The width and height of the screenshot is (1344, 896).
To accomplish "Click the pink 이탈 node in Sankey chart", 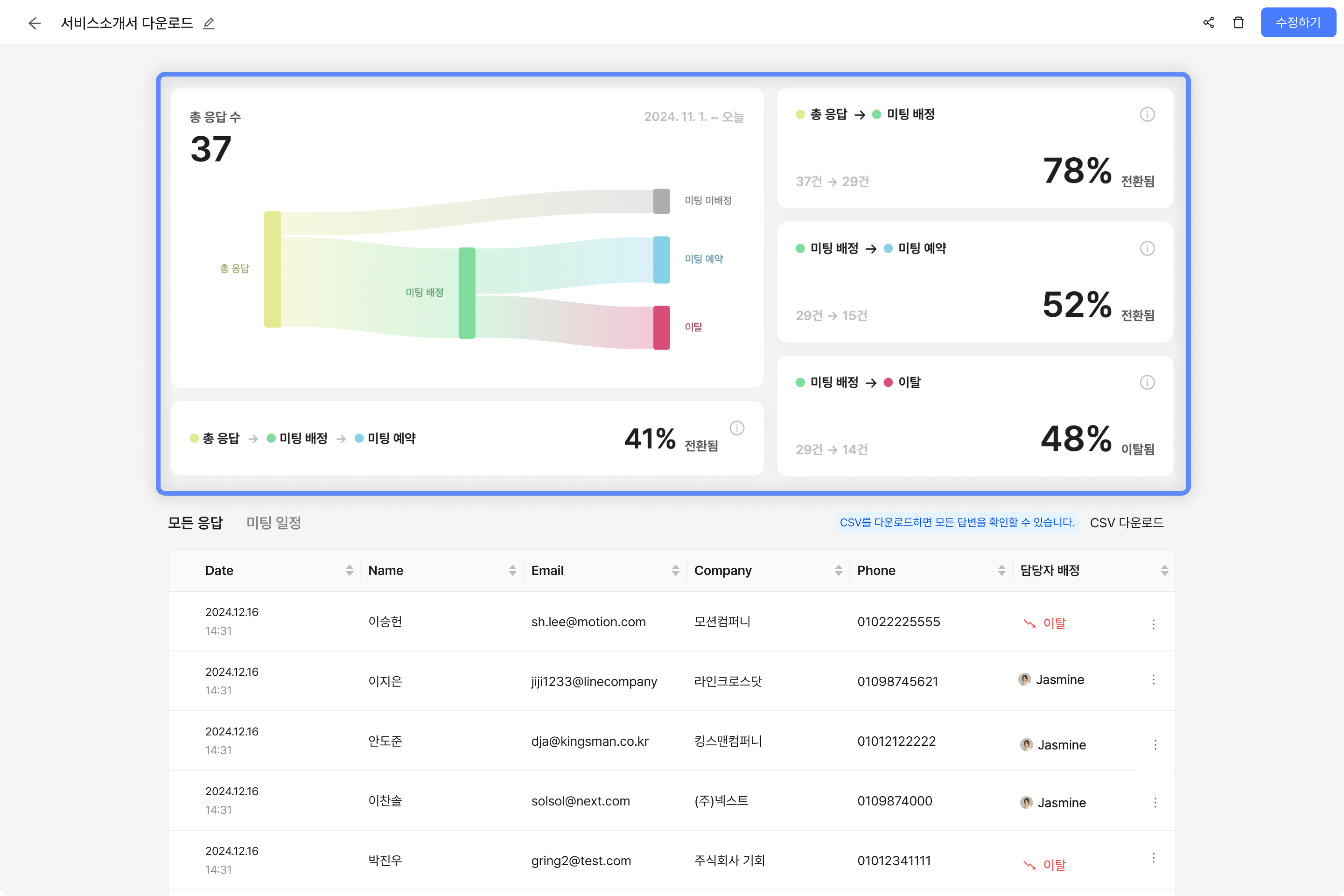I will 661,327.
